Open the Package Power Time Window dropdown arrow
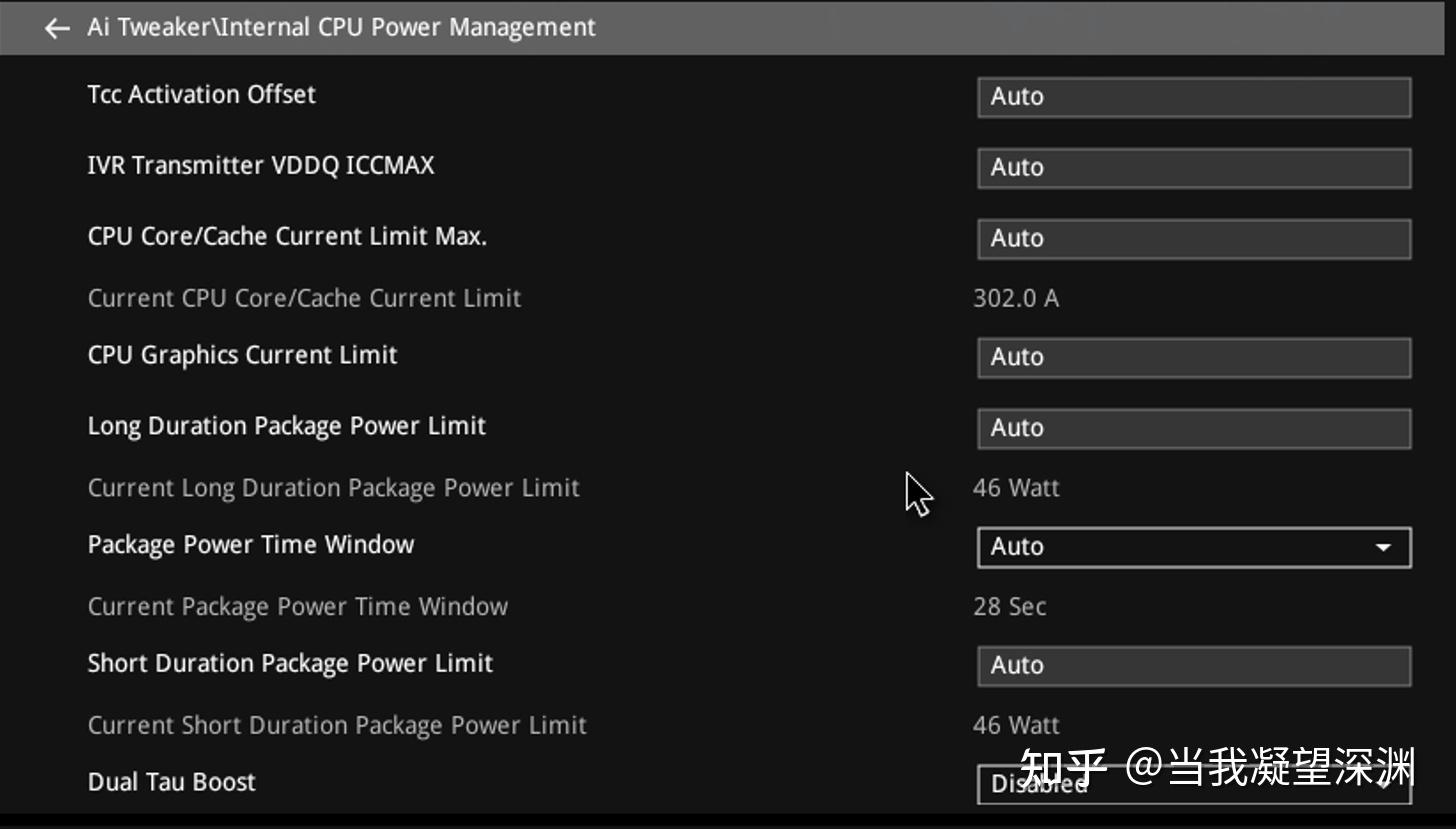 coord(1383,547)
